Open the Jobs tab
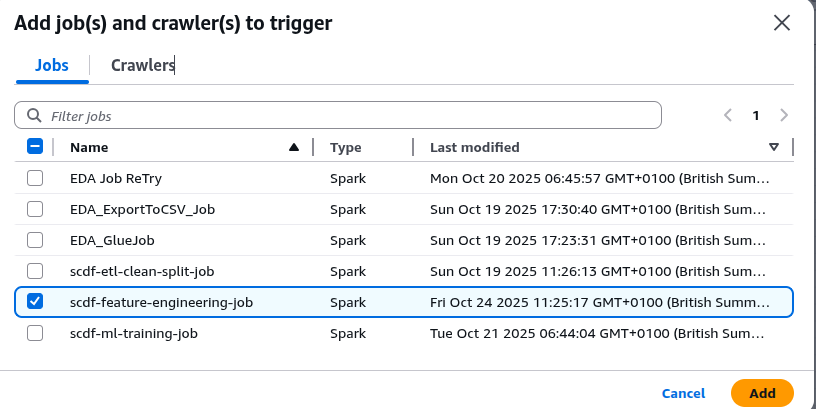816x409 pixels. coord(52,65)
